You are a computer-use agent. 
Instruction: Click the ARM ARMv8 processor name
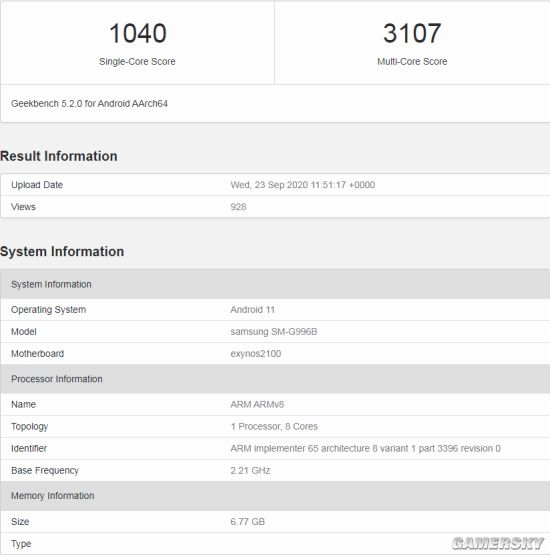(257, 404)
